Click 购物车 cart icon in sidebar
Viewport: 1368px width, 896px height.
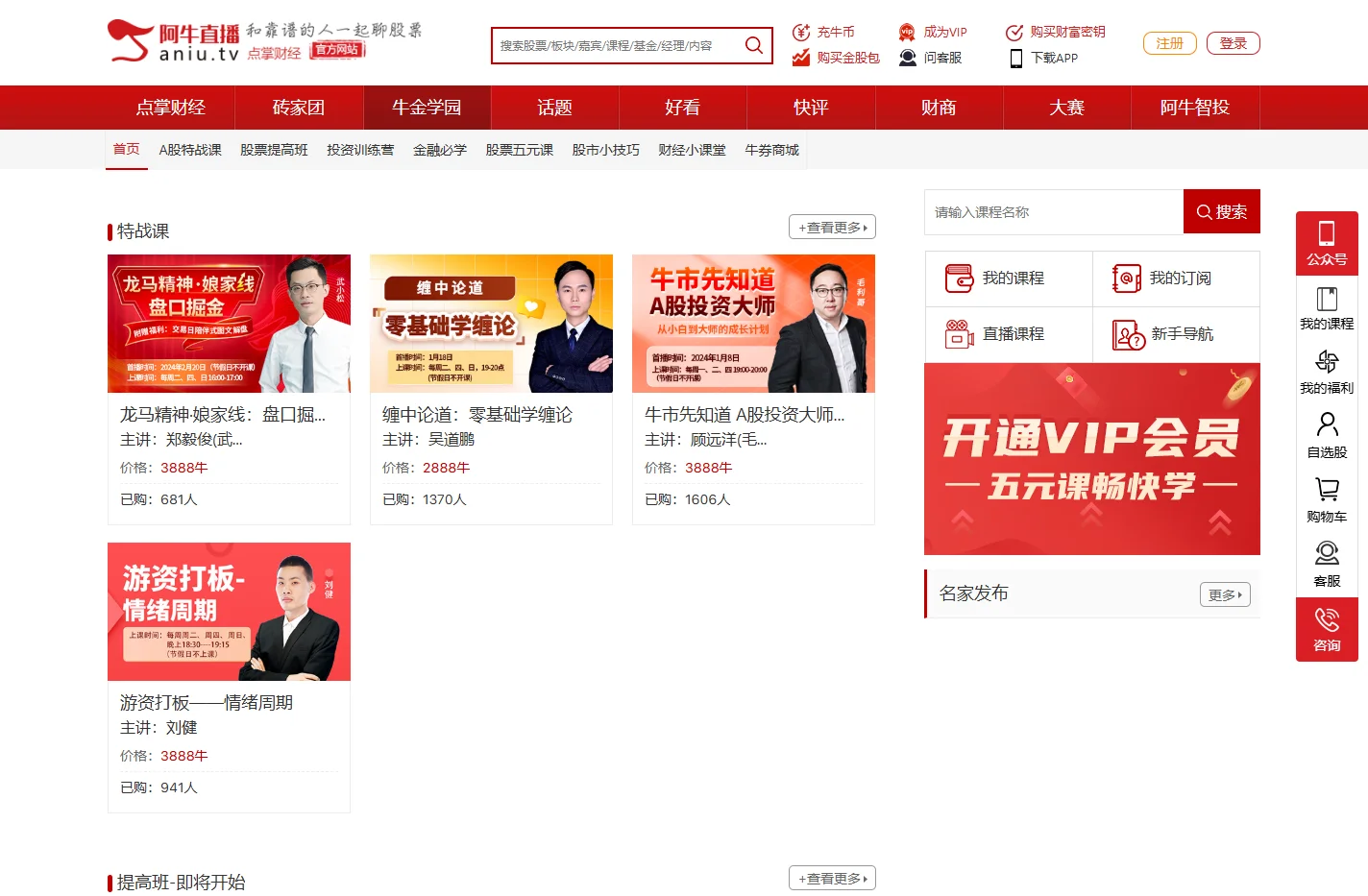(x=1327, y=490)
